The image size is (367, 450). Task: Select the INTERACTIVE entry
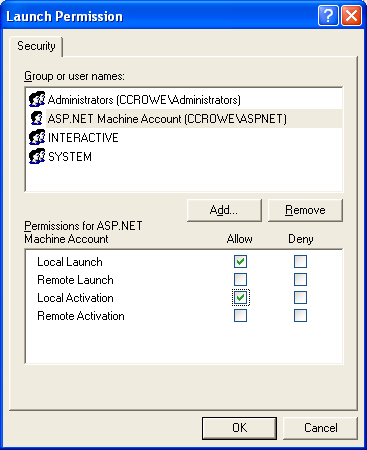(x=83, y=138)
